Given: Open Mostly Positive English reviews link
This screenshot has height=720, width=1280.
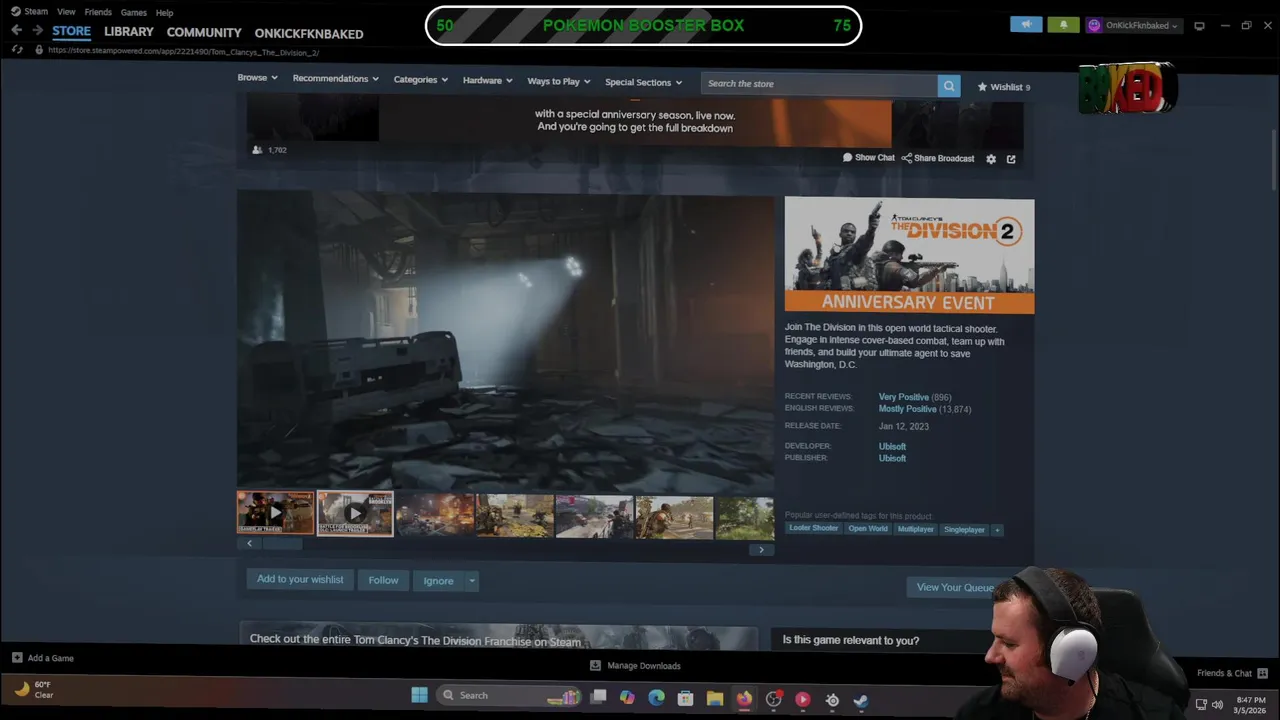Looking at the screenshot, I should pos(907,409).
